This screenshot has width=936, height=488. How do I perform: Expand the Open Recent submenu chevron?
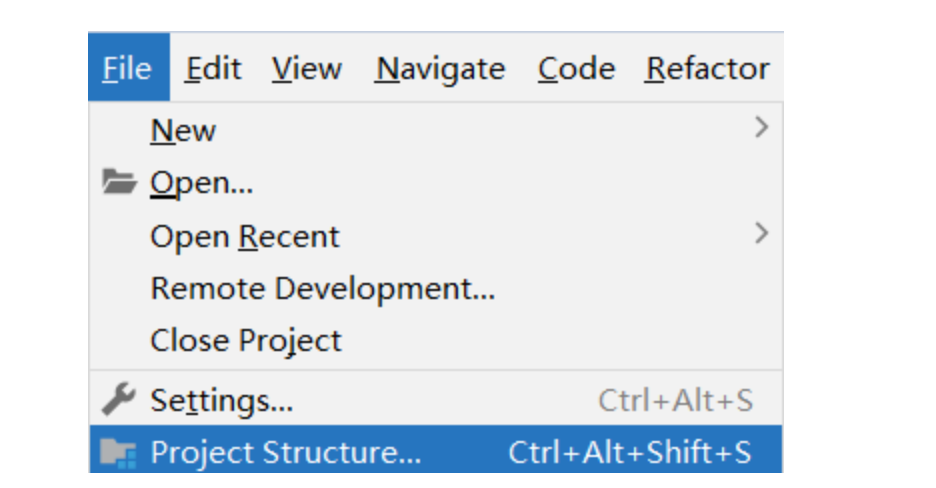tap(761, 233)
